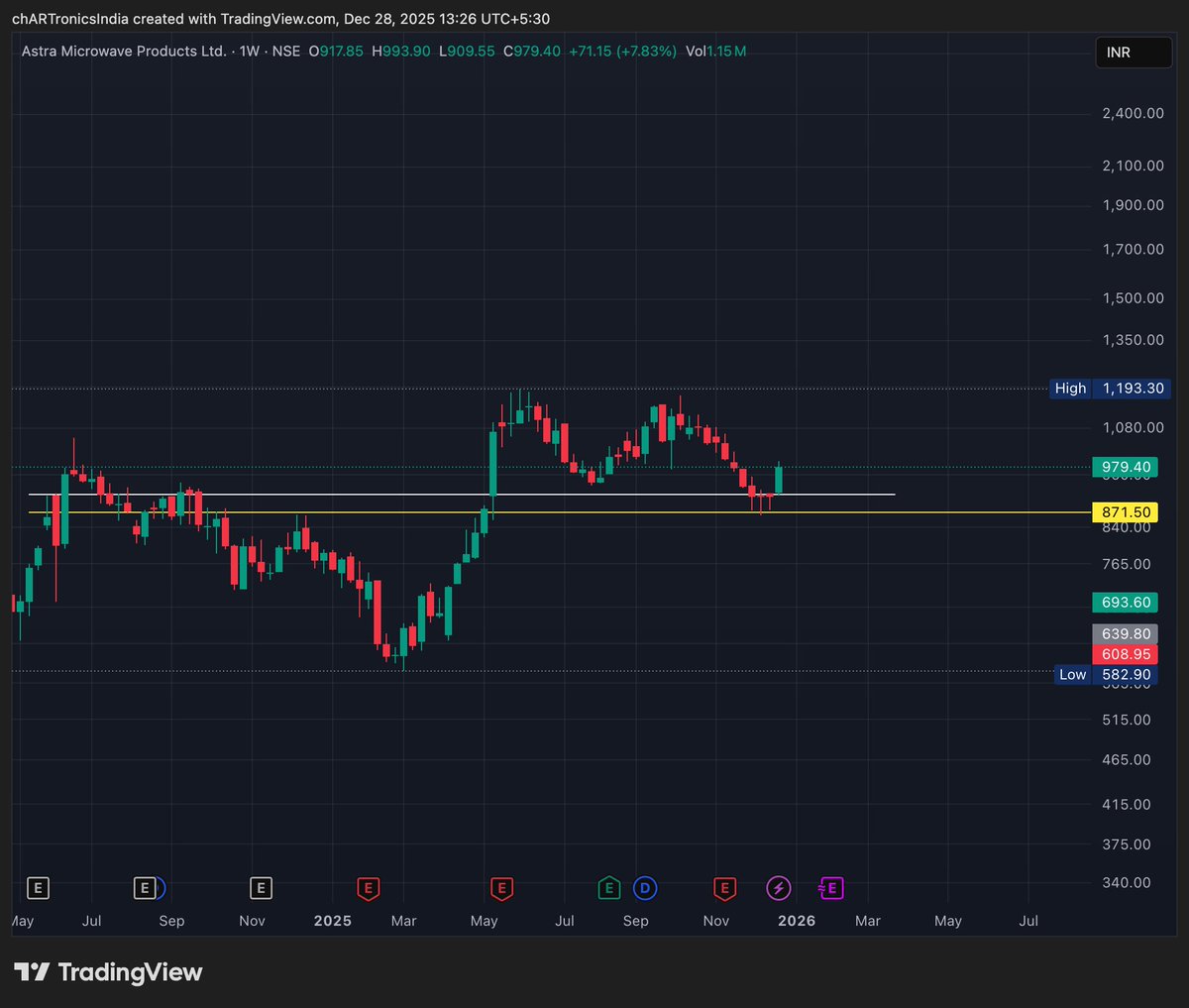Image resolution: width=1189 pixels, height=1008 pixels.
Task: Click the close value C979.40 in legend
Action: pyautogui.click(x=532, y=51)
